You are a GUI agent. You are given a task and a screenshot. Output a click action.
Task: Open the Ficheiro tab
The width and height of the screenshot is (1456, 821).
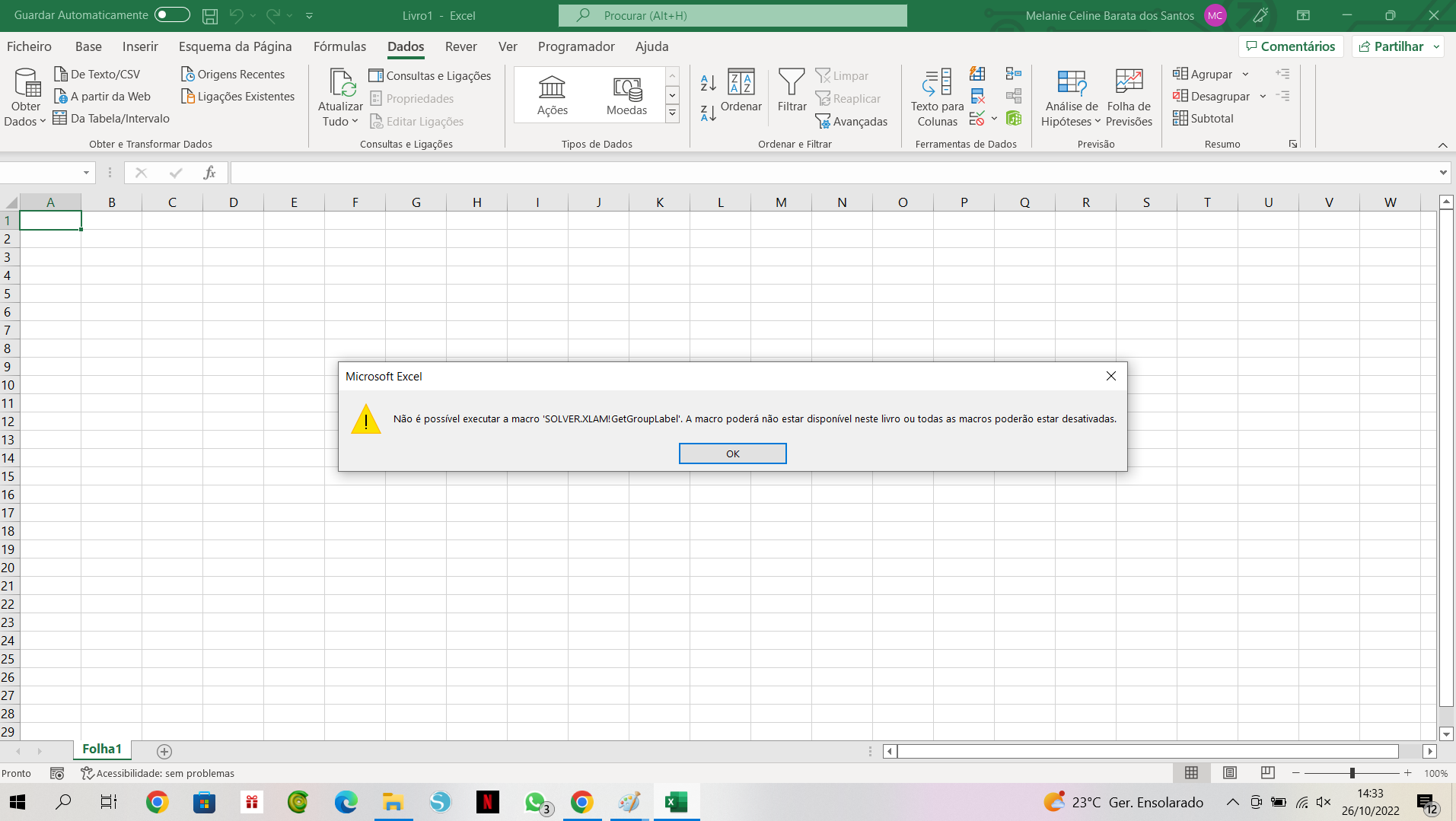pos(29,46)
